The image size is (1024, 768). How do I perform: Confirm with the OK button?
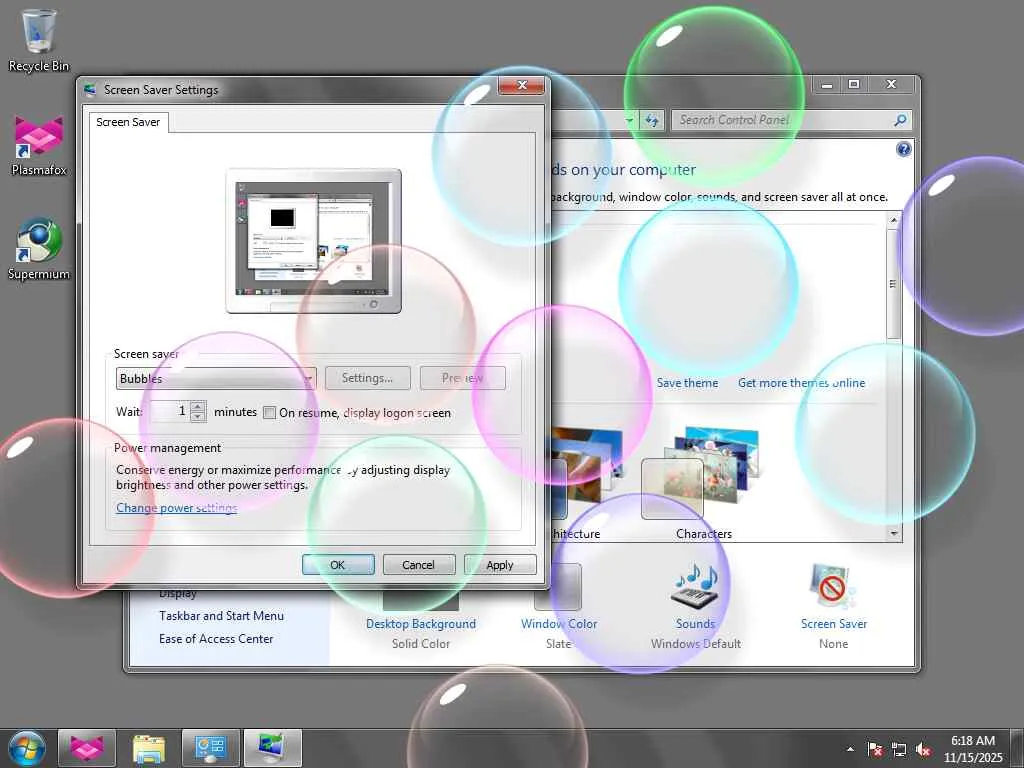click(x=338, y=565)
